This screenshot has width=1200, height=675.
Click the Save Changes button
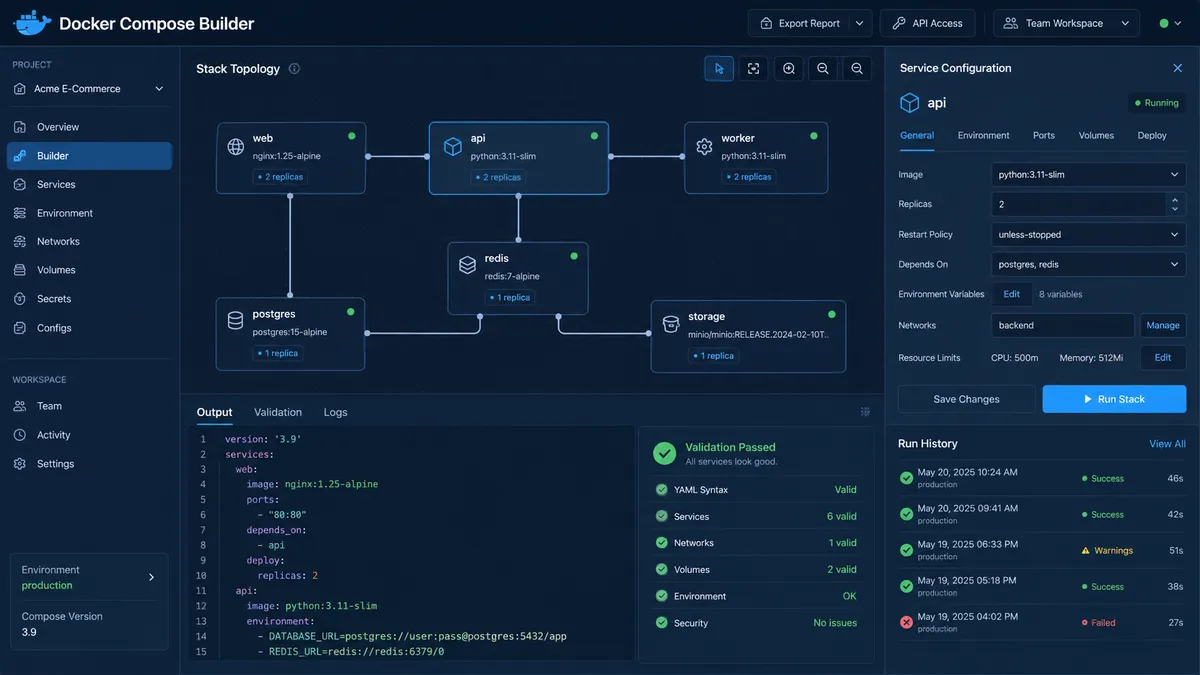(x=966, y=399)
